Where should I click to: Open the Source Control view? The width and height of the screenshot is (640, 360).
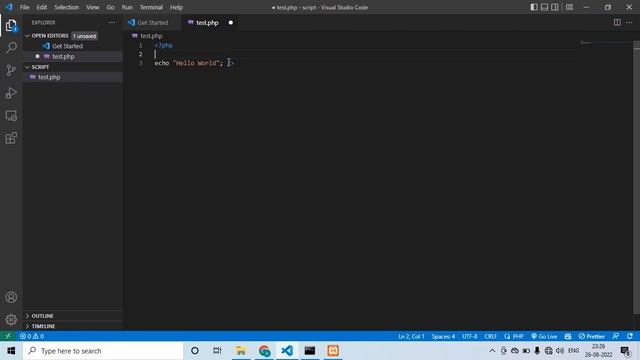[x=11, y=70]
